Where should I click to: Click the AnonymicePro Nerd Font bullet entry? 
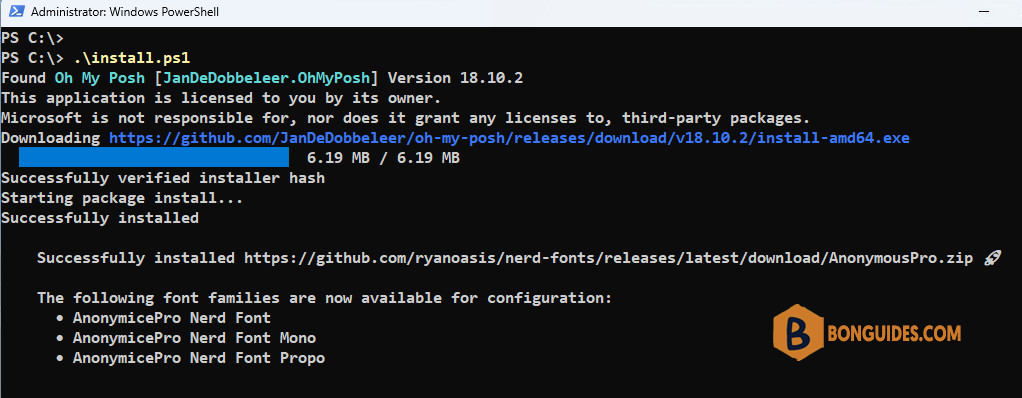coord(163,319)
